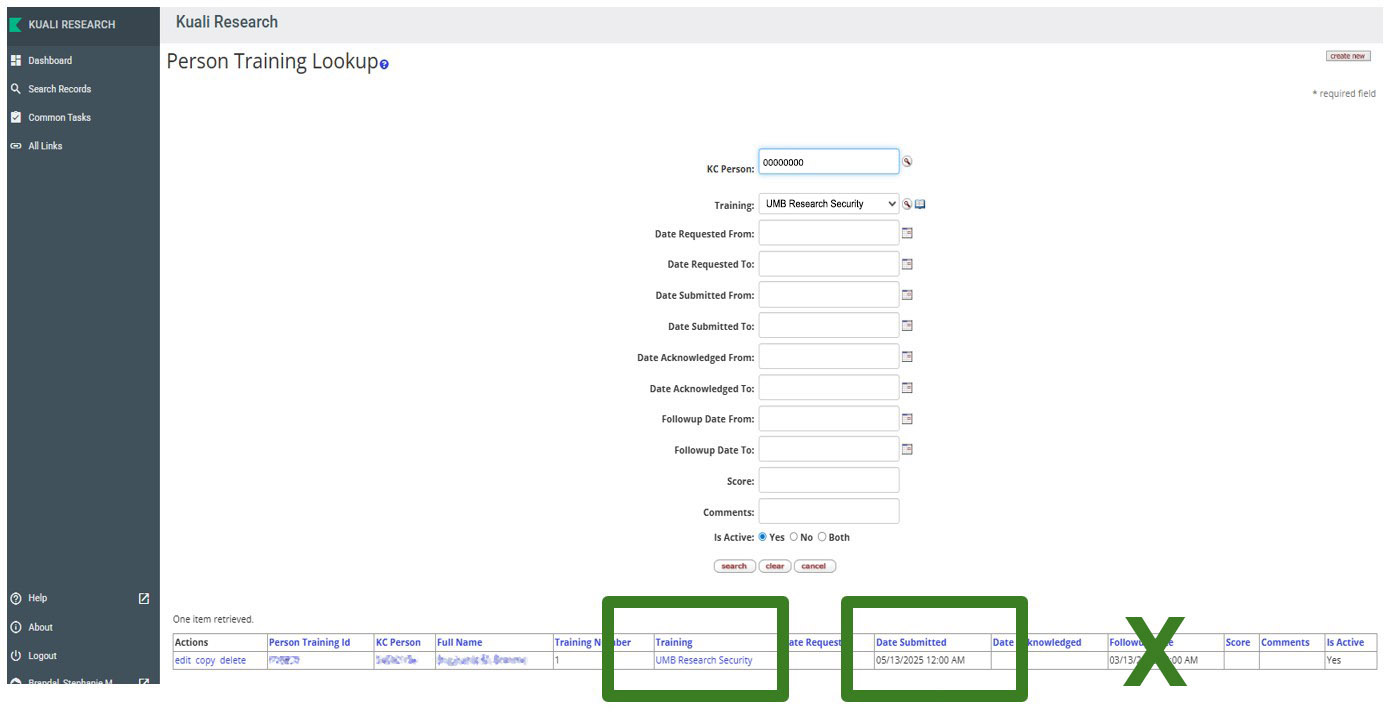The image size is (1393, 712).
Task: Sort by KC Person column header
Action: click(398, 642)
